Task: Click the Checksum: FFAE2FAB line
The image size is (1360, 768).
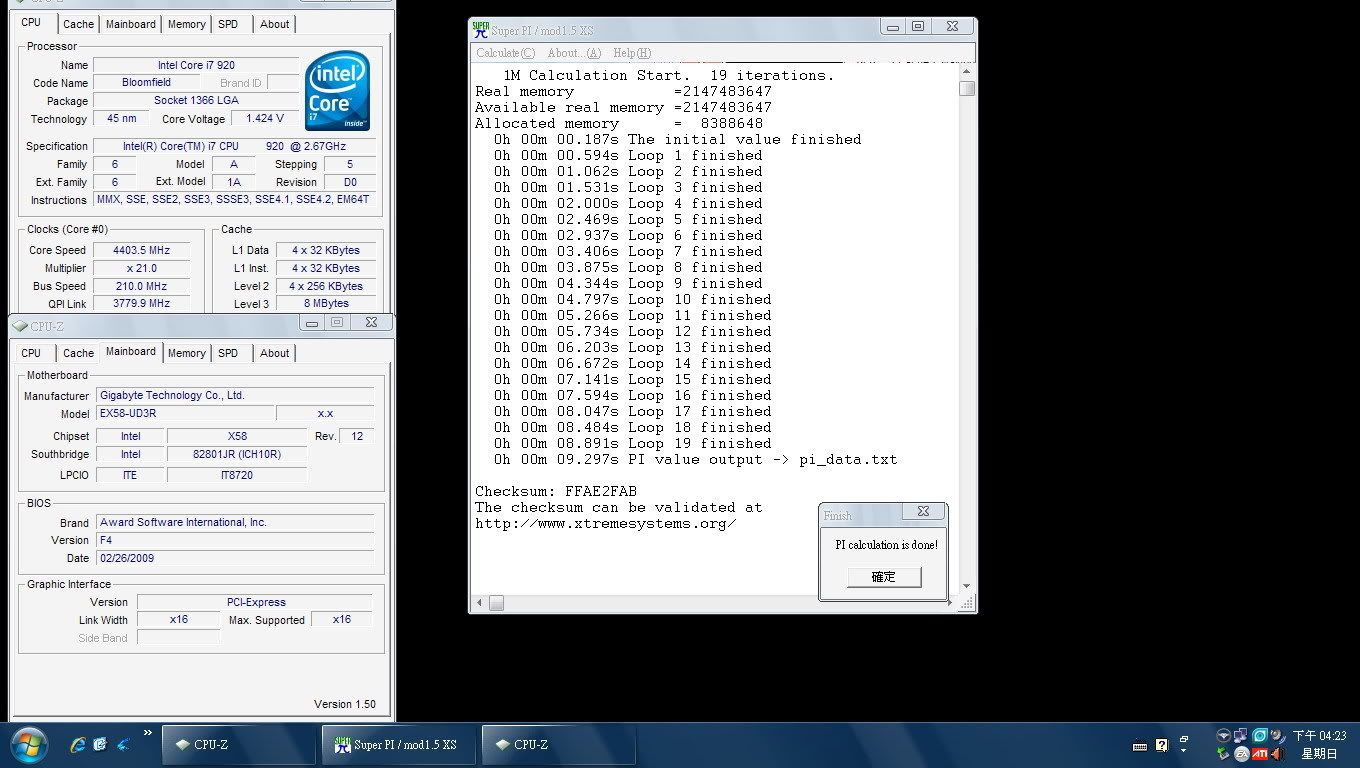Action: click(556, 491)
